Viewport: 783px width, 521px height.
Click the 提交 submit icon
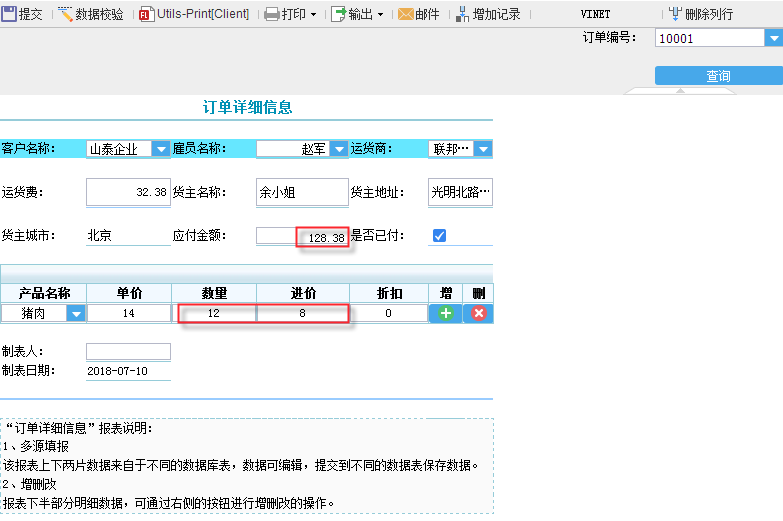tap(8, 13)
